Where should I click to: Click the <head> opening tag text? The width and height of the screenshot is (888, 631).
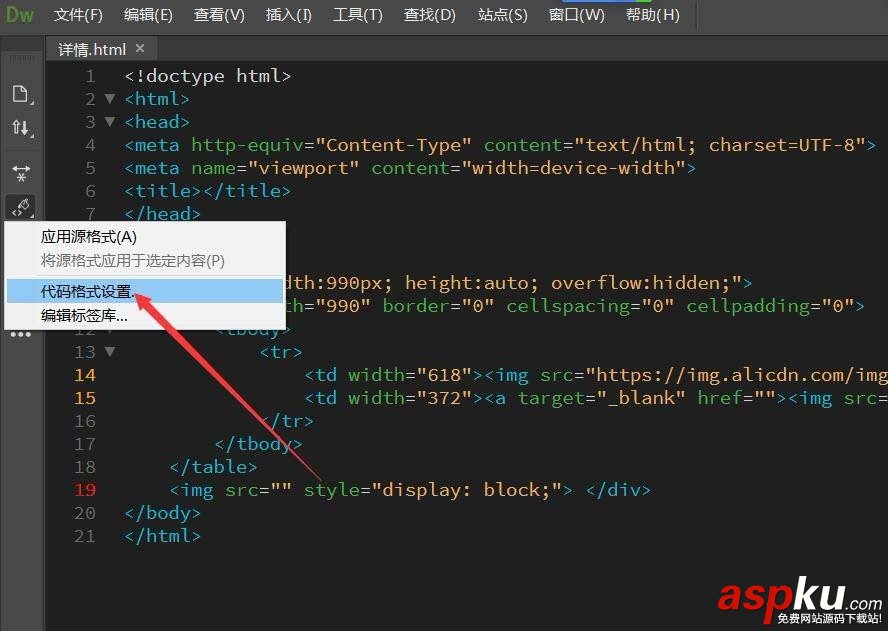point(157,122)
